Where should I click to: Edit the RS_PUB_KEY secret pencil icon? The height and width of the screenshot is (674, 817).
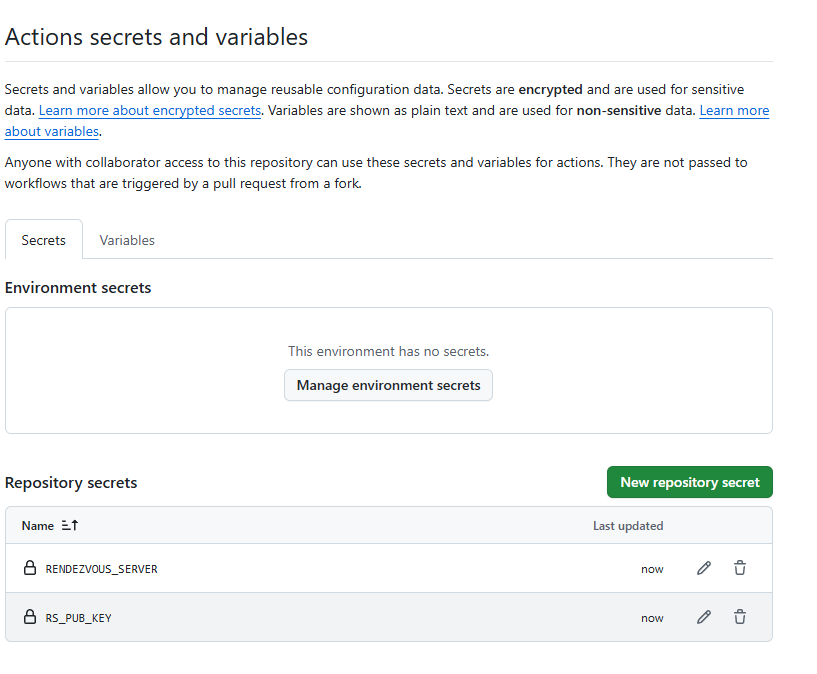click(x=704, y=617)
